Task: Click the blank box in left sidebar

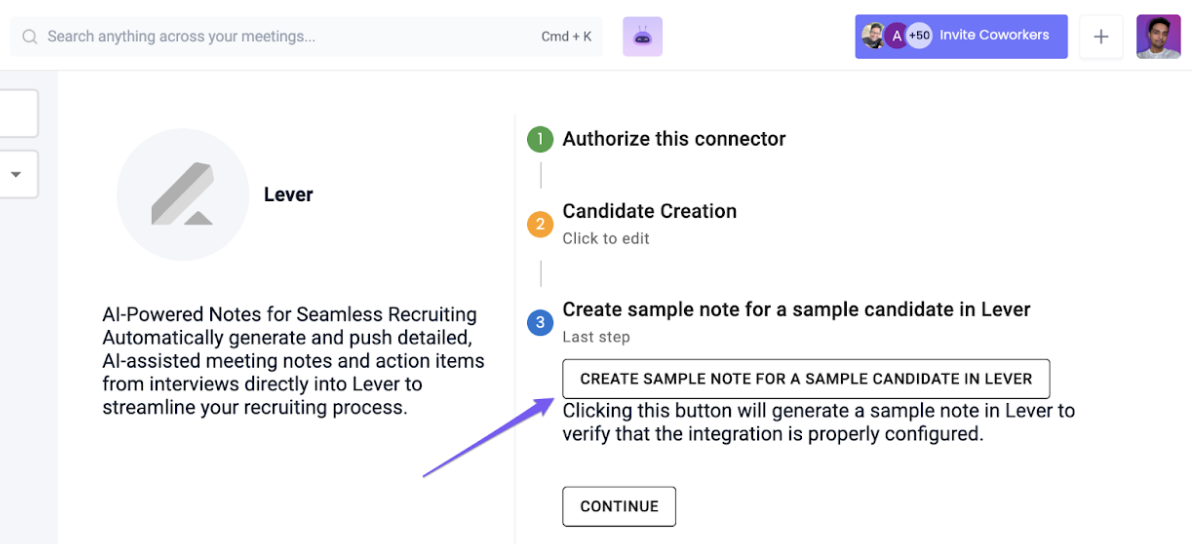Action: (x=18, y=114)
